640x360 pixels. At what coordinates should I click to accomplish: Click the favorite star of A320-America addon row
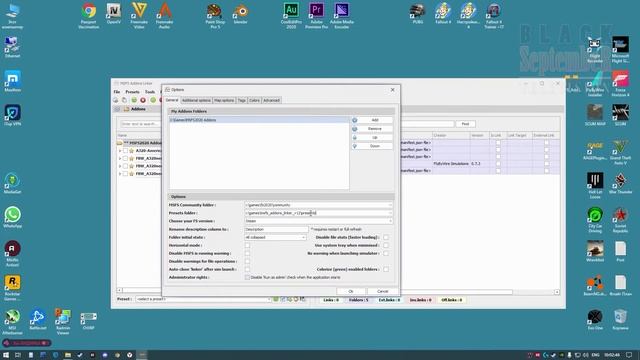(131, 151)
